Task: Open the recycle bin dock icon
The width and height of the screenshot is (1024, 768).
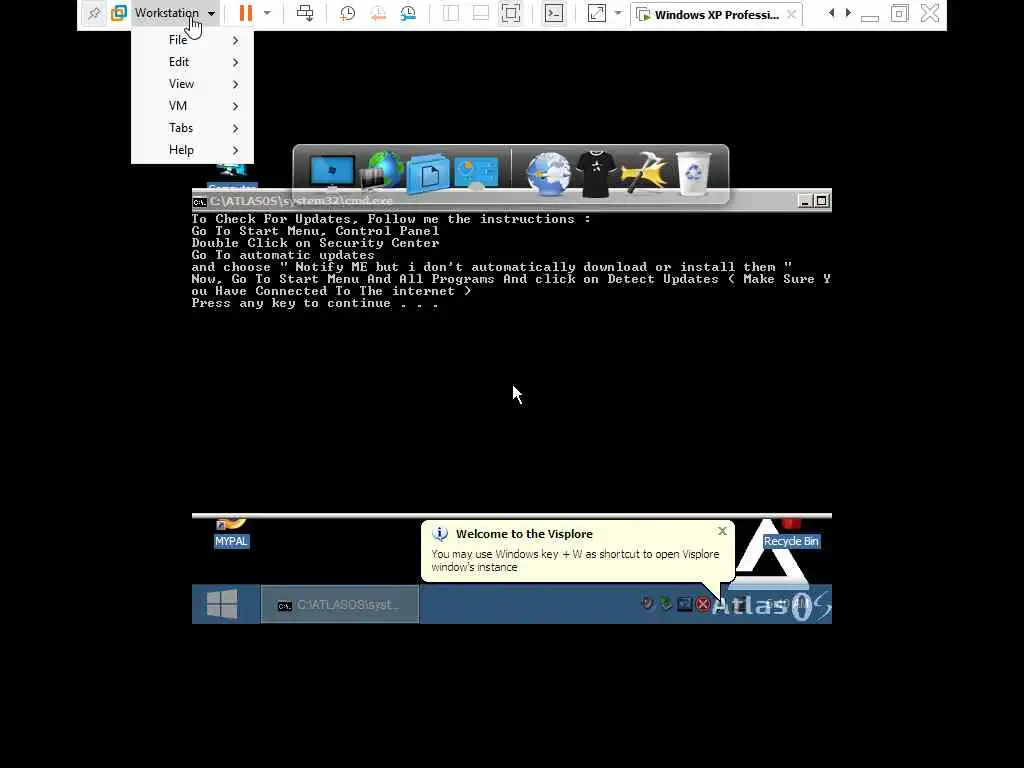Action: [x=694, y=174]
